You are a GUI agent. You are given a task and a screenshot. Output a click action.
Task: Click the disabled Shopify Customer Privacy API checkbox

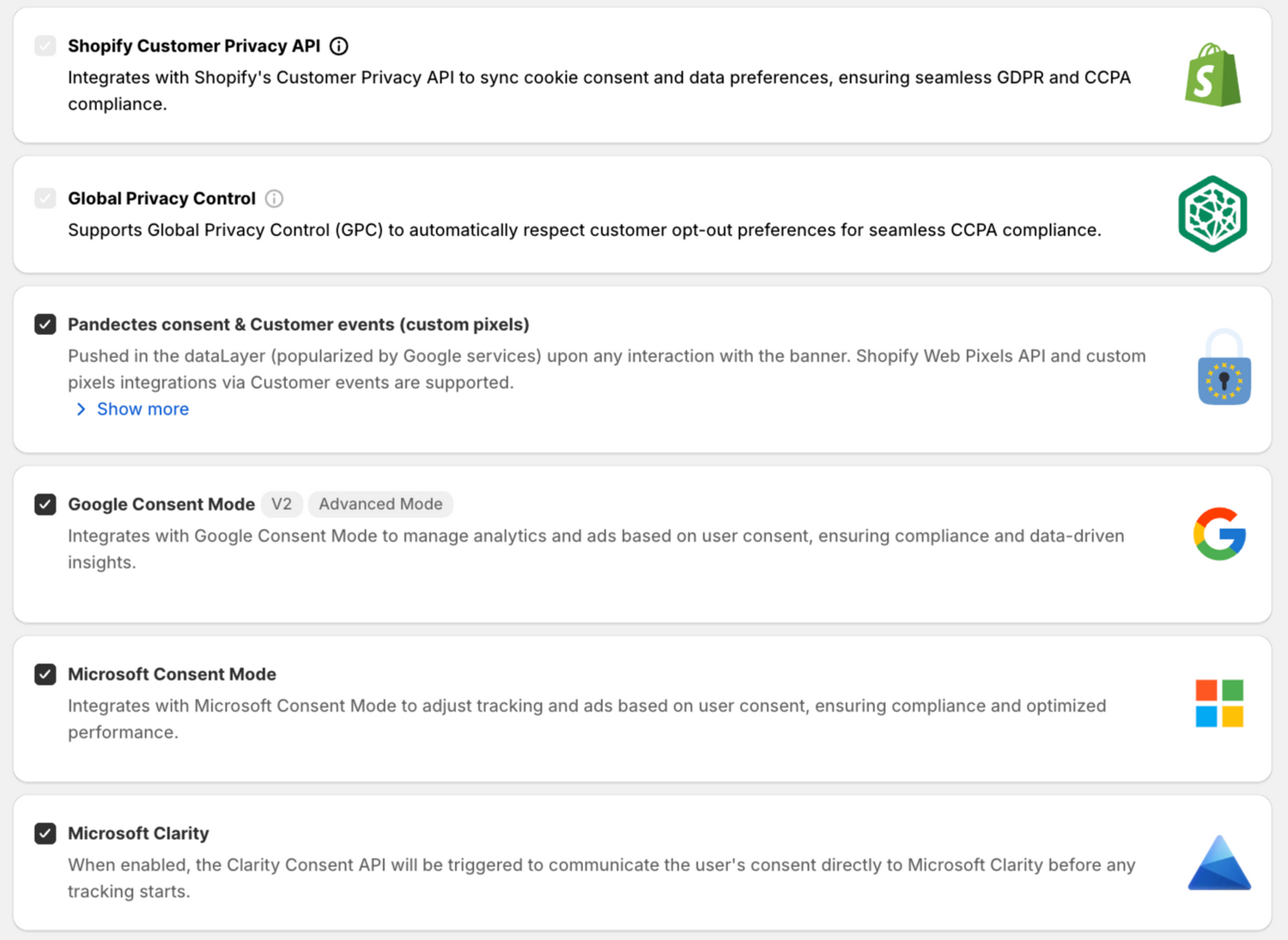pos(46,45)
